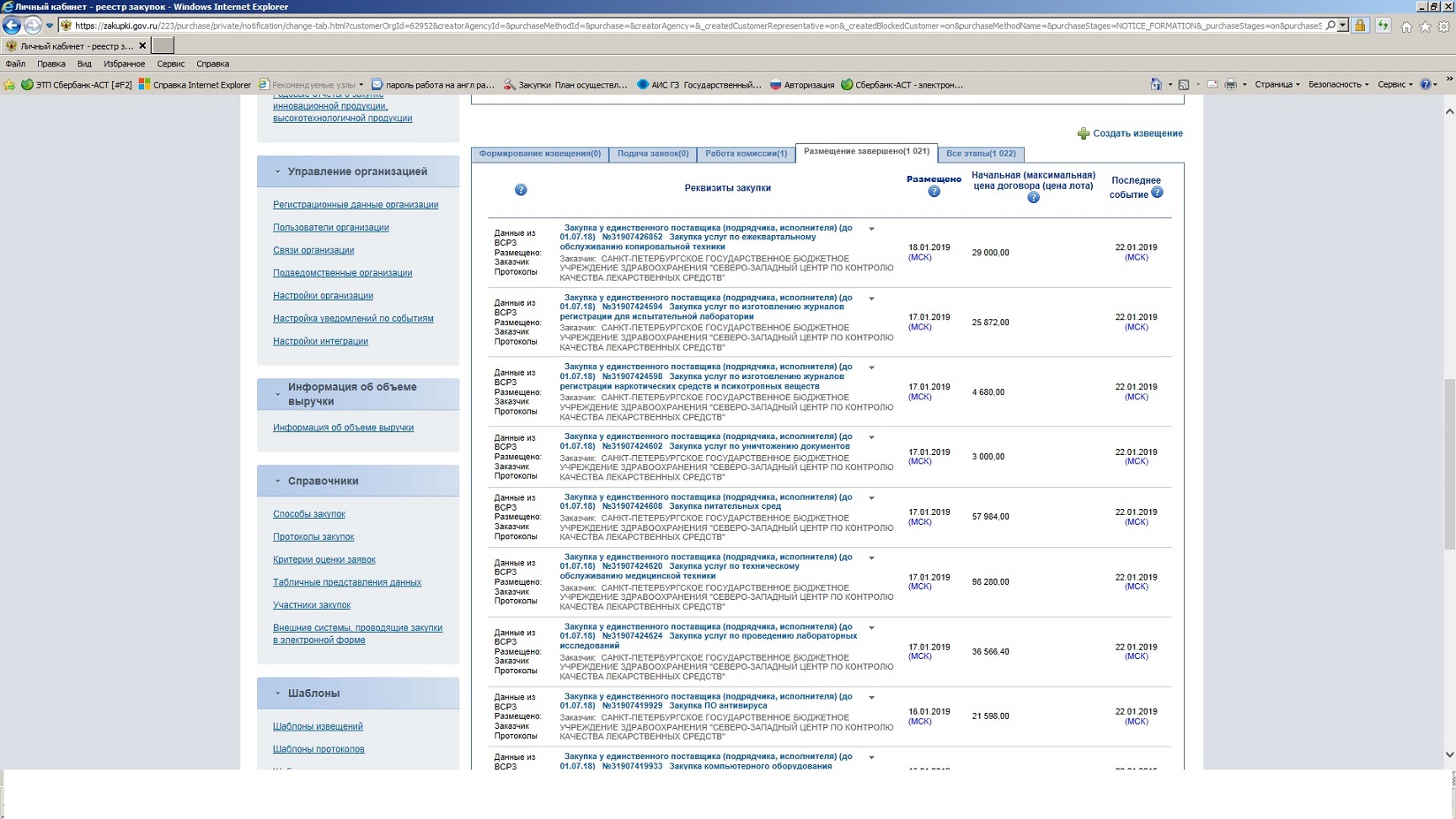Open Пользователи организации link
The height and width of the screenshot is (819, 1456).
pos(331,227)
